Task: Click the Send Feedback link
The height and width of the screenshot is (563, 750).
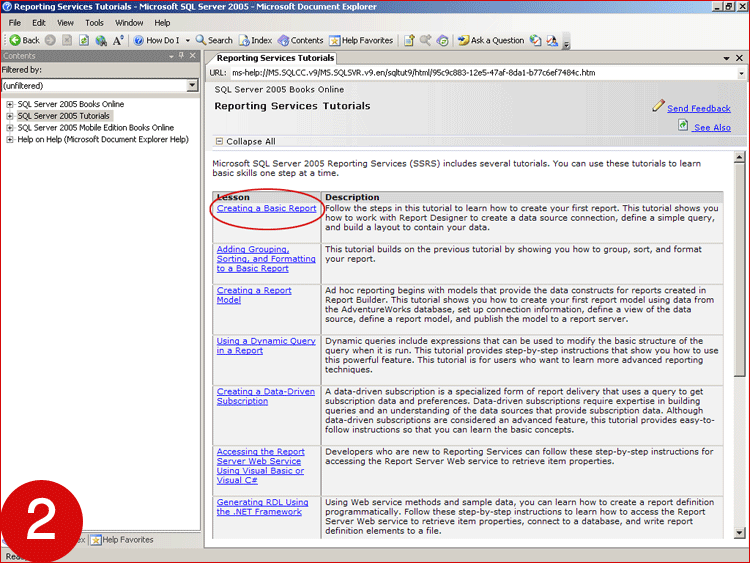Action: (699, 109)
